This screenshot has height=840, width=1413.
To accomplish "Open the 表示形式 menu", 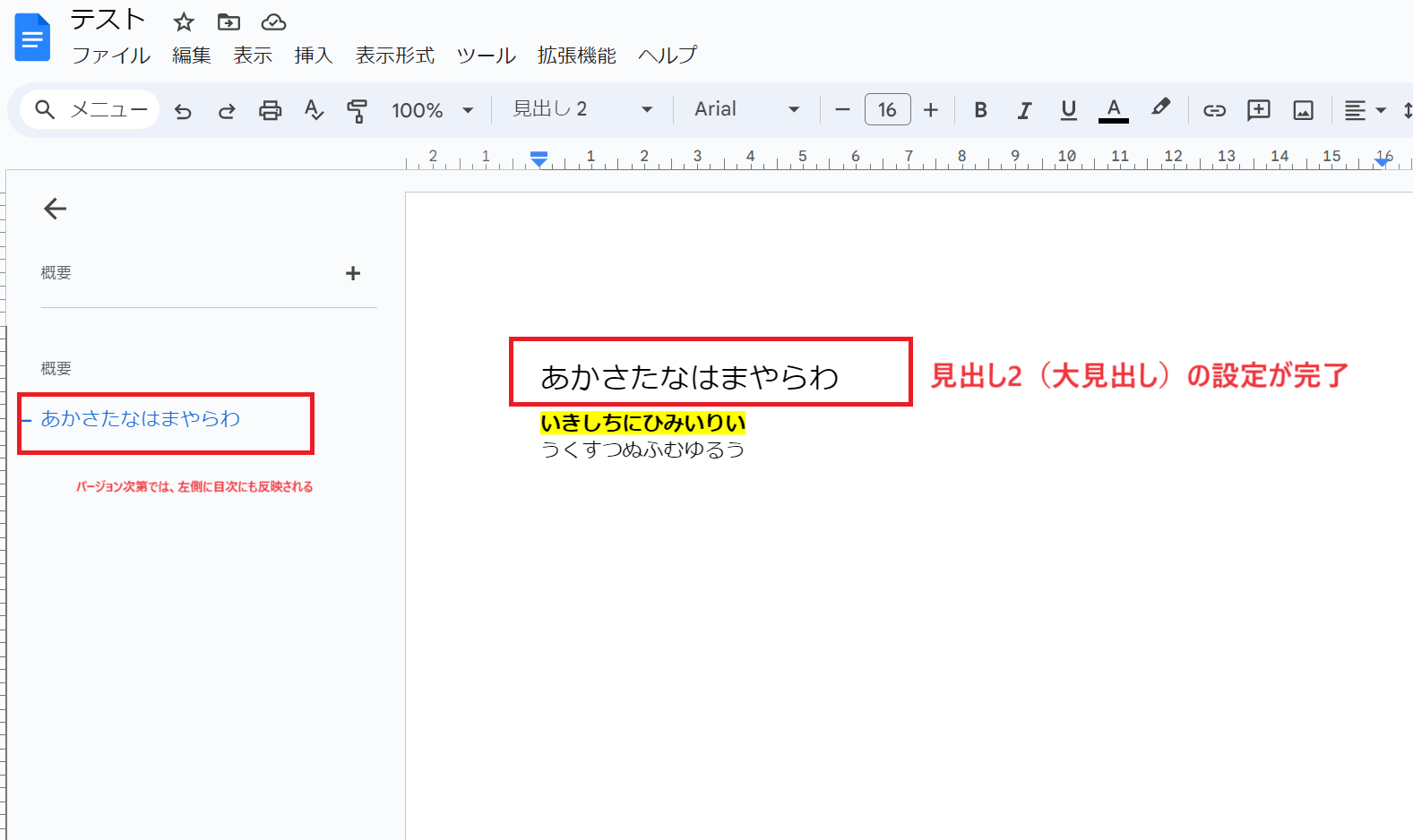I will click(x=395, y=56).
